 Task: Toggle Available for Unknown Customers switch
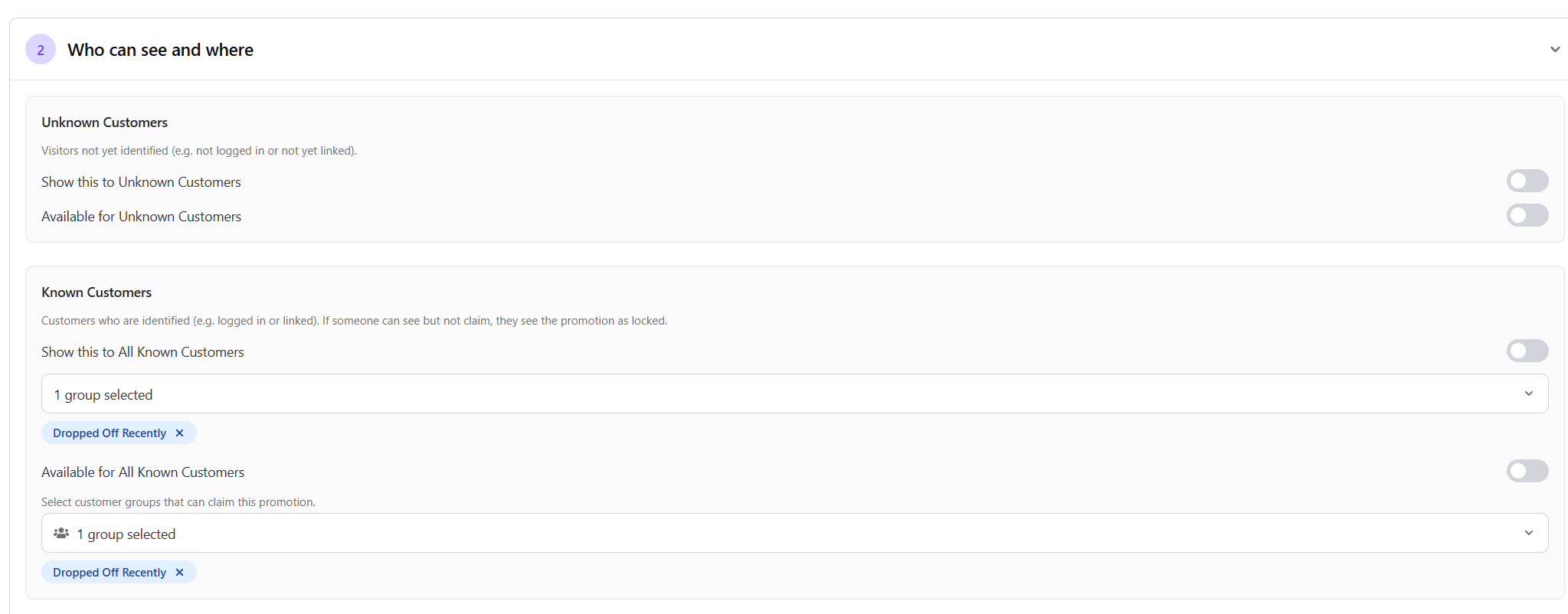pyautogui.click(x=1527, y=216)
